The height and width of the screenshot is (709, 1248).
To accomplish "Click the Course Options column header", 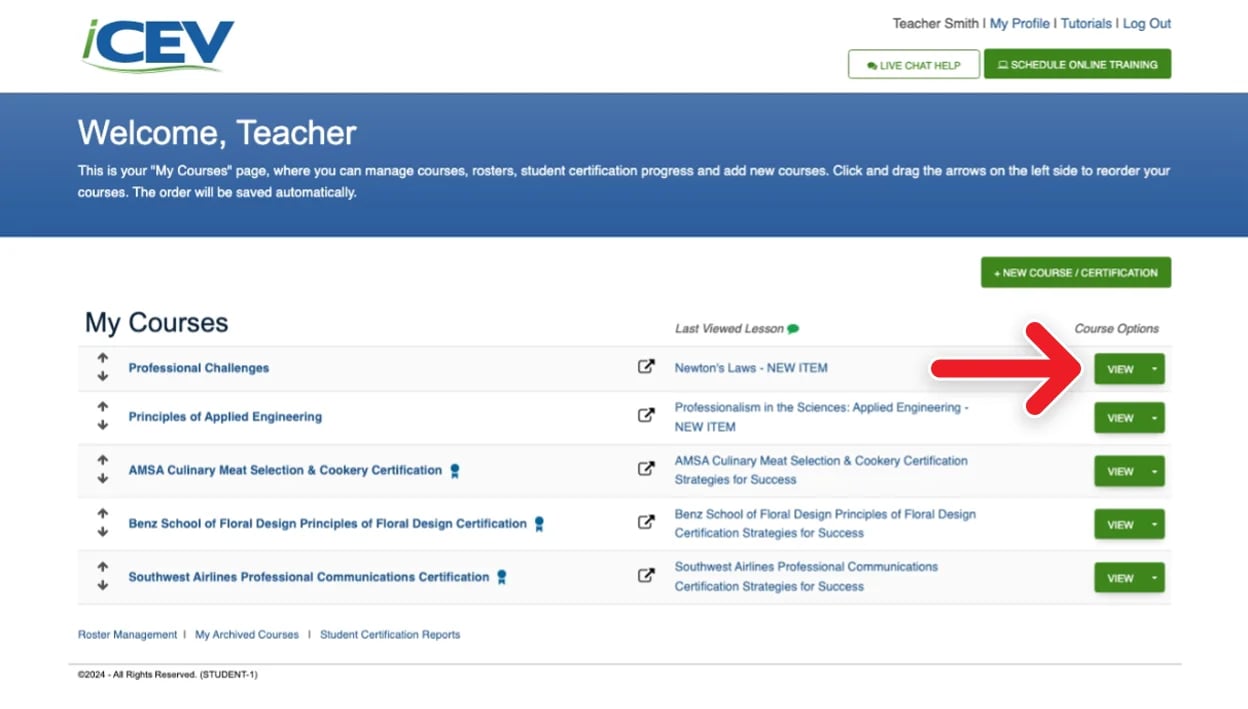I will 1117,328.
